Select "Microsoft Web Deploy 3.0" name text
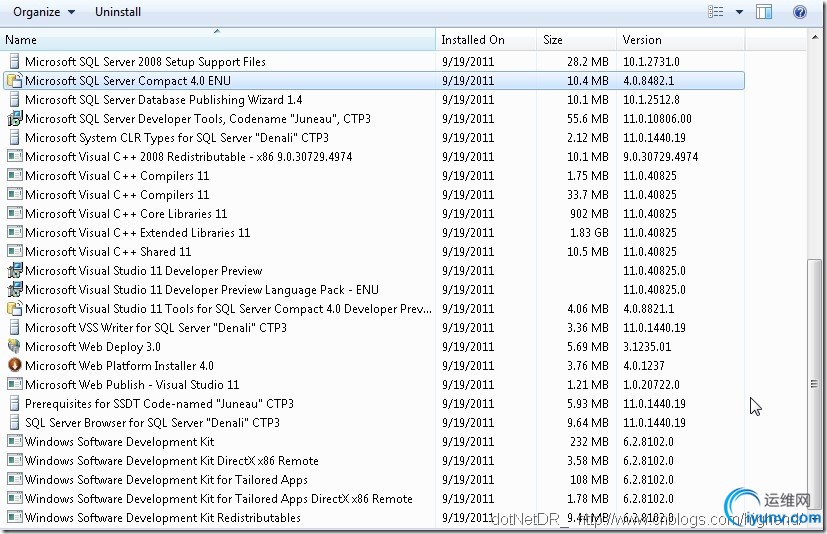Image resolution: width=827 pixels, height=534 pixels. [93, 347]
